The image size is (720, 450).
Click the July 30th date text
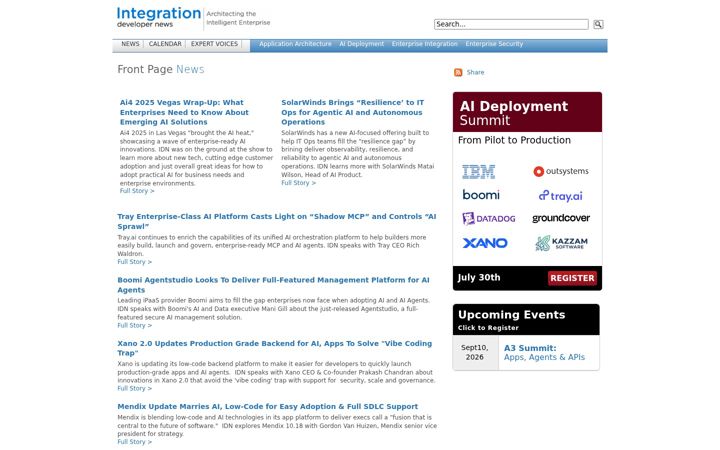pyautogui.click(x=478, y=278)
